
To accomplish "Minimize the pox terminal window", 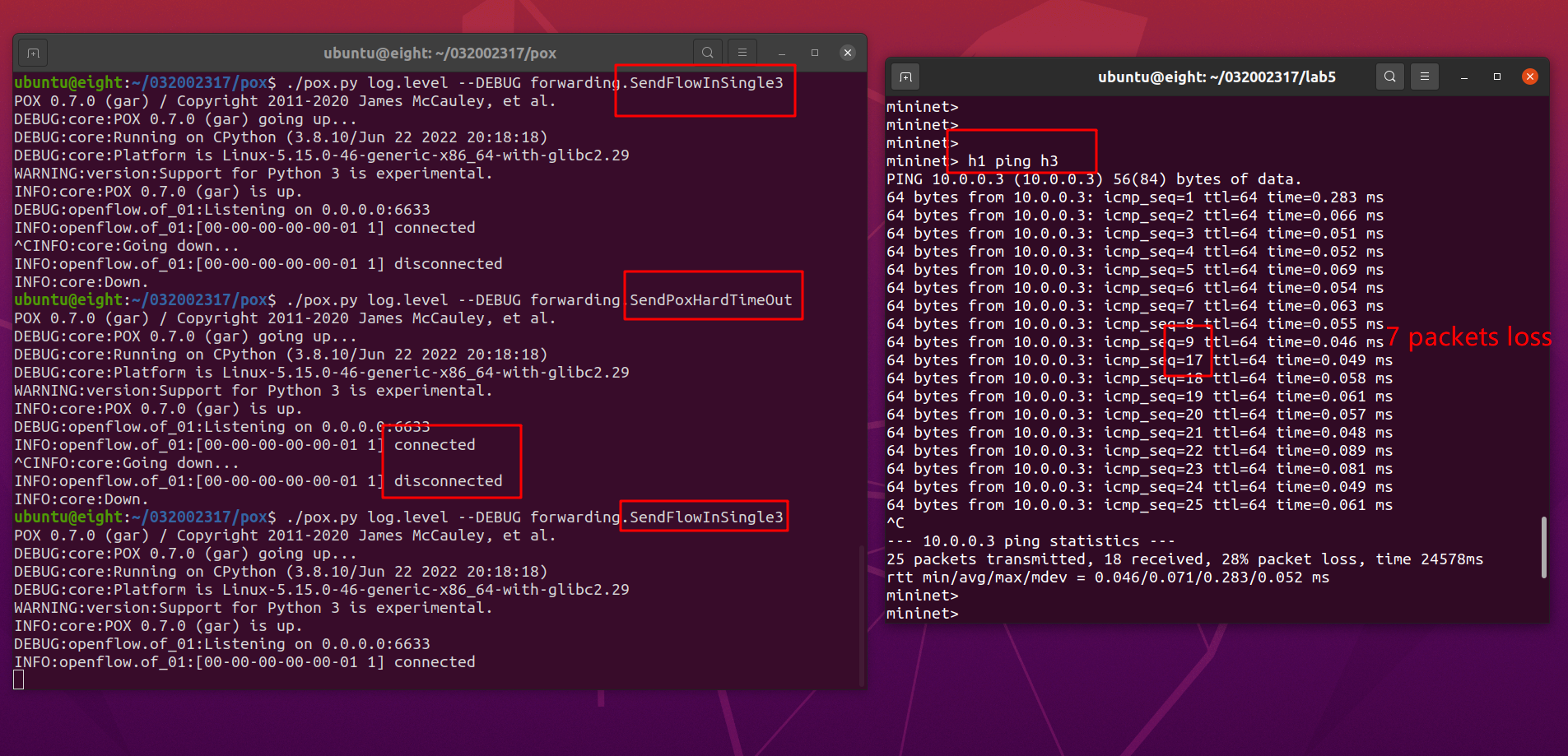I will 782,53.
